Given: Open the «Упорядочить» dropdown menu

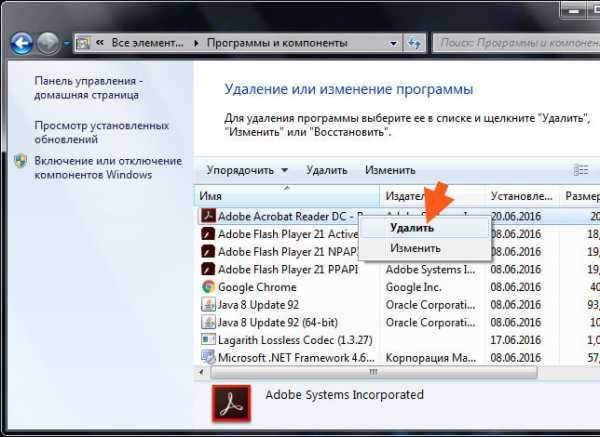Looking at the screenshot, I should tap(247, 170).
